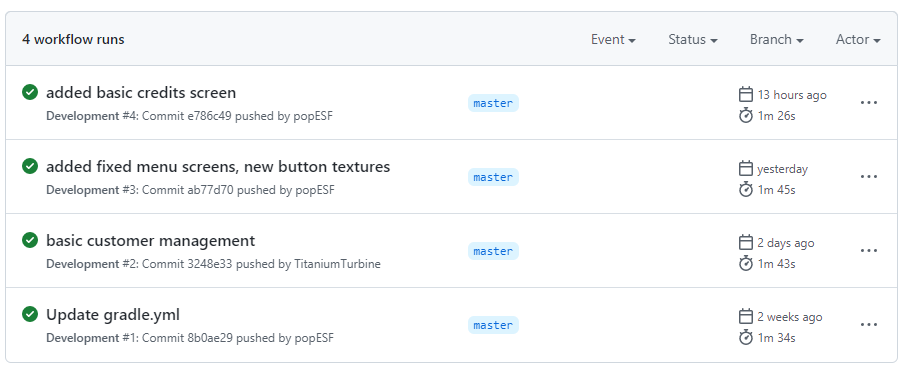Click success checkmark for 'added fixed menu screens' run
Image resolution: width=907 pixels, height=390 pixels.
pyautogui.click(x=30, y=166)
